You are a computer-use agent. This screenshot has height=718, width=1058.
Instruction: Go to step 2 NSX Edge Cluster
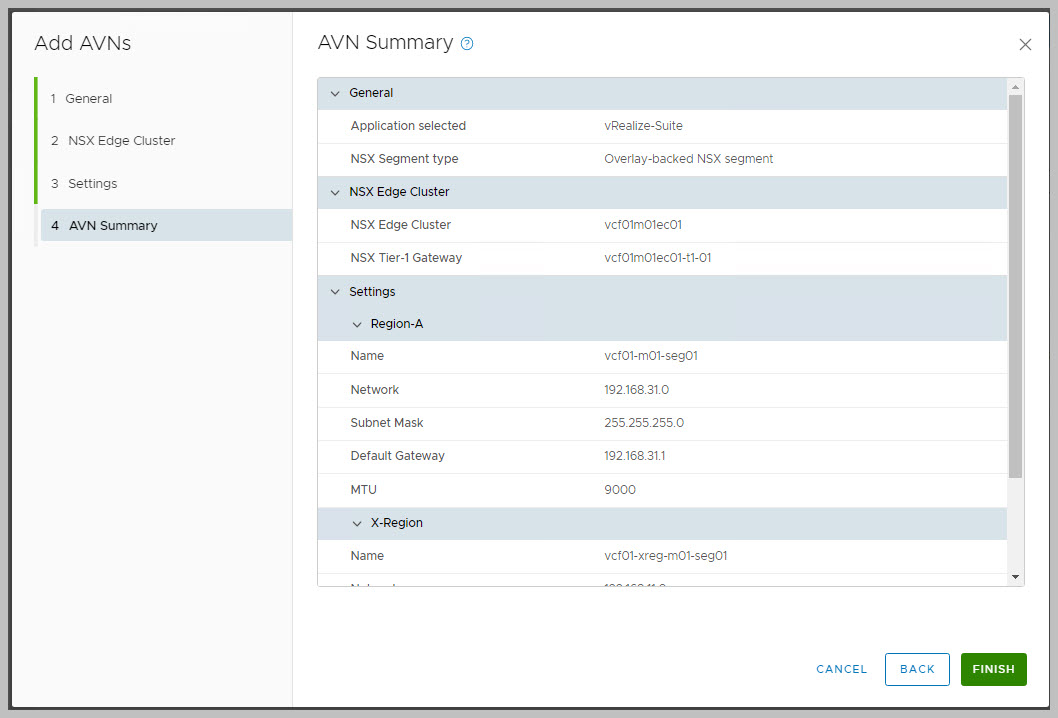[120, 141]
